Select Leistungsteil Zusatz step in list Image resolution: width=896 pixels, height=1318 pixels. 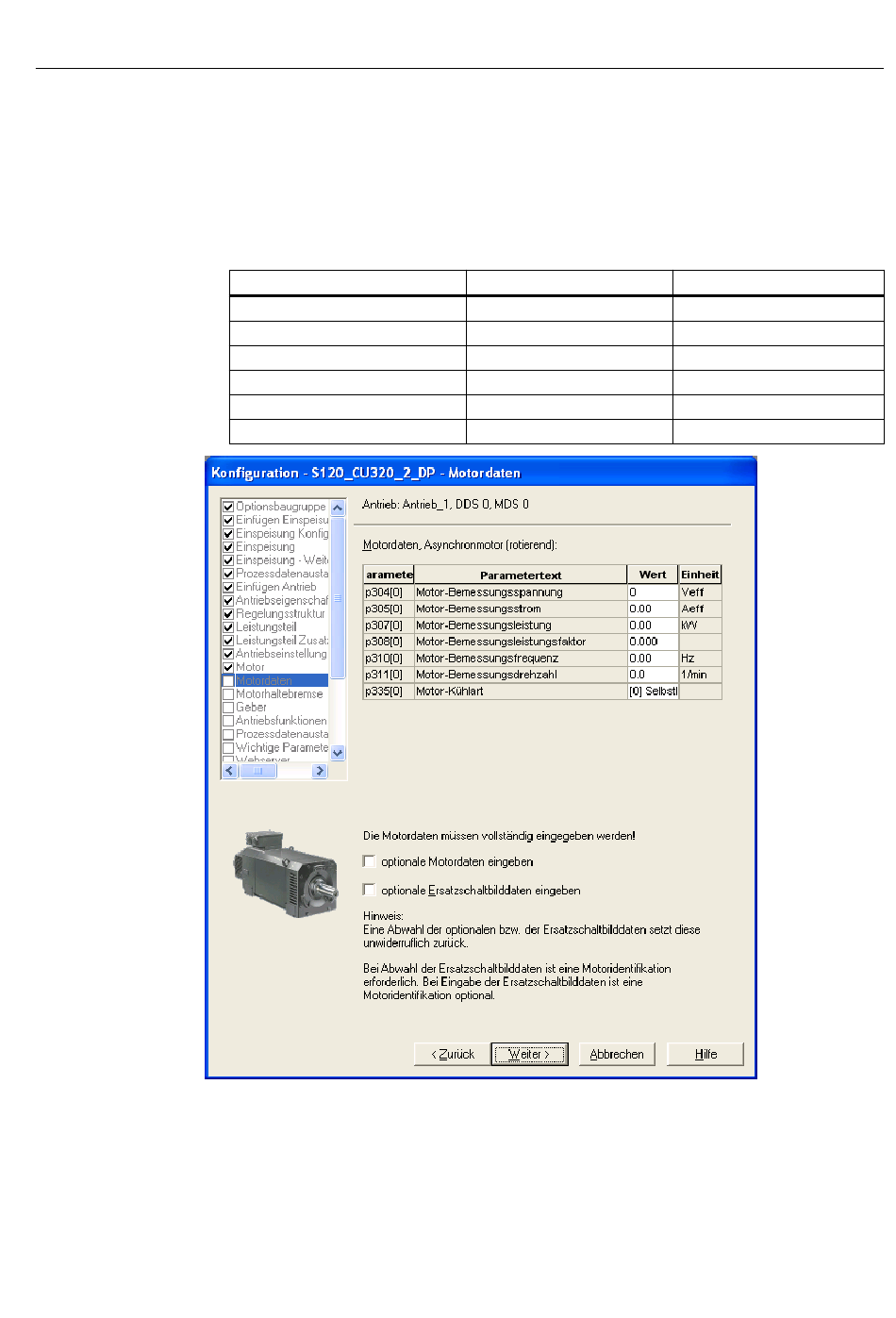(282, 641)
